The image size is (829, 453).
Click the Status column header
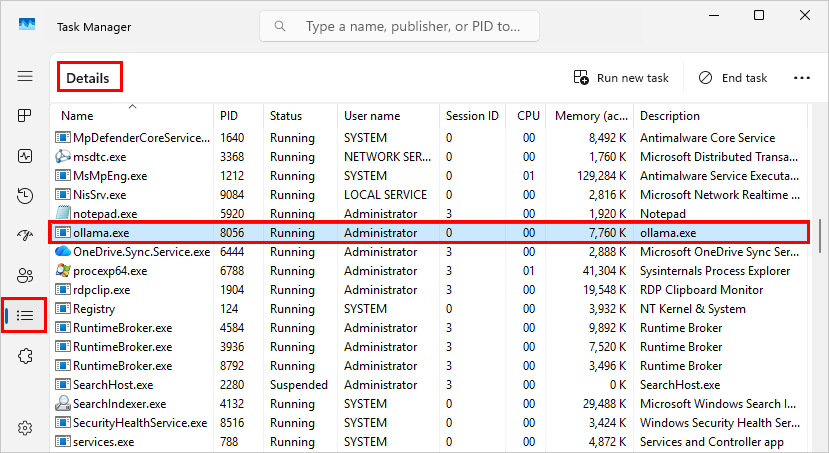tap(286, 116)
